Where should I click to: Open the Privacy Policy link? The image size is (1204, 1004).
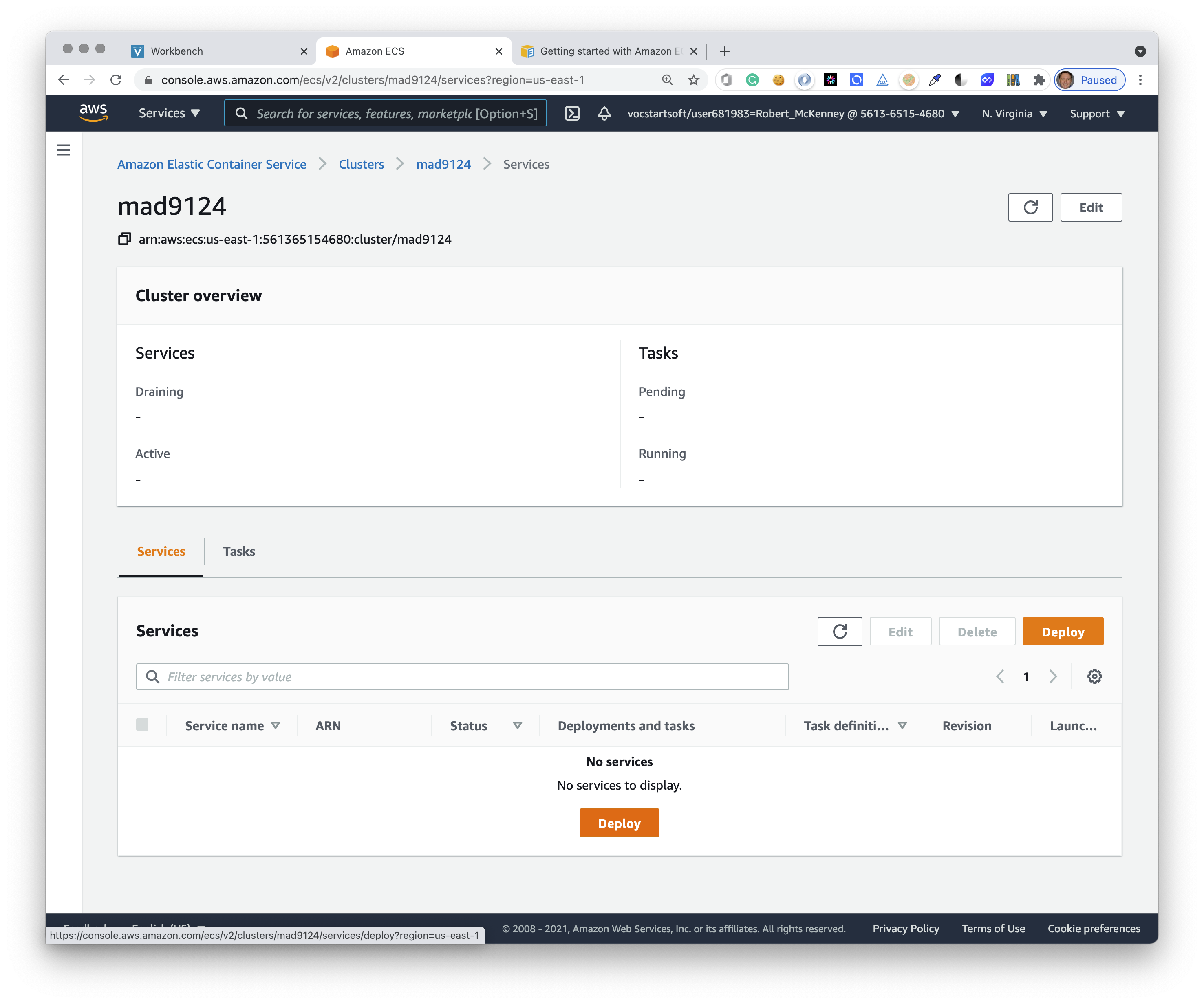point(906,928)
